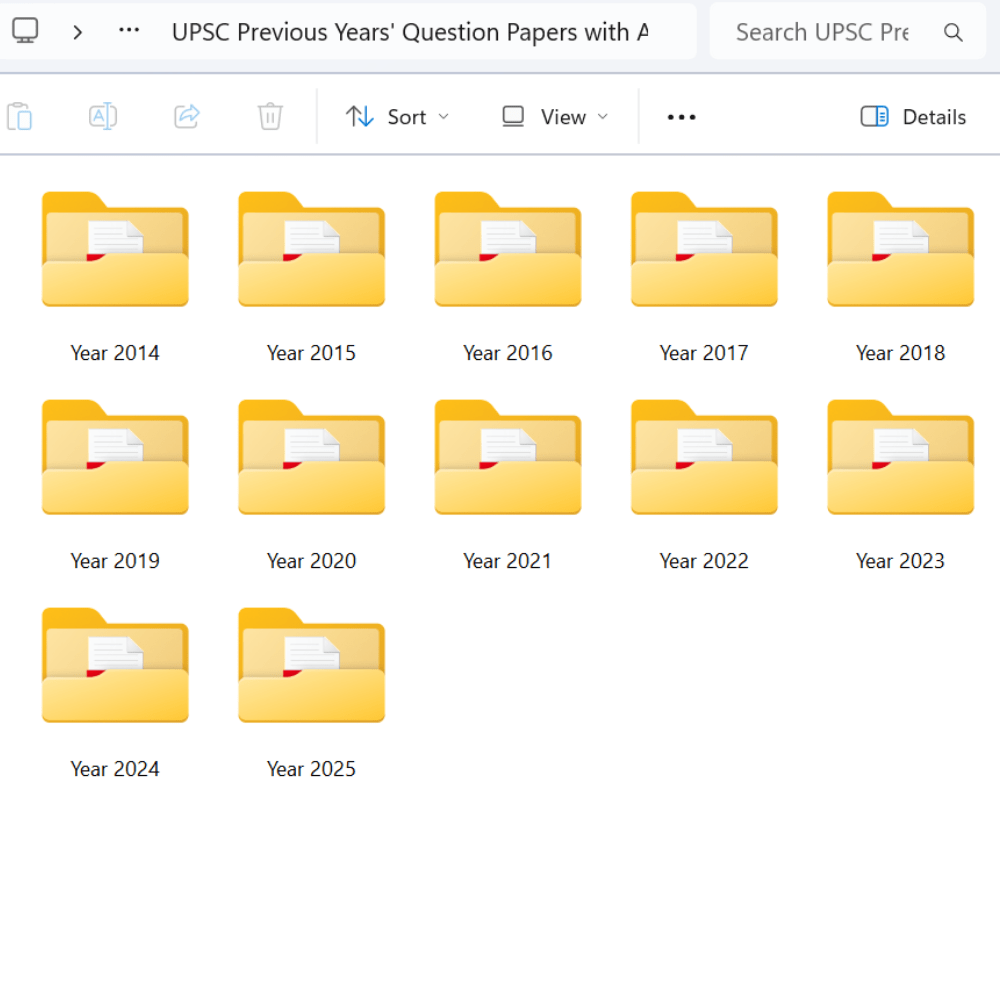Expand the Sort dropdown menu
1000x1000 pixels.
[397, 117]
